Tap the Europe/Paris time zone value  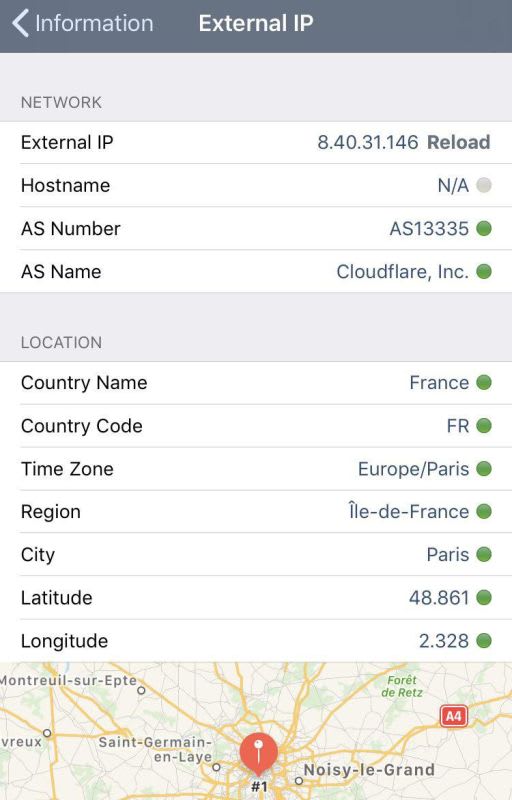[x=413, y=469]
